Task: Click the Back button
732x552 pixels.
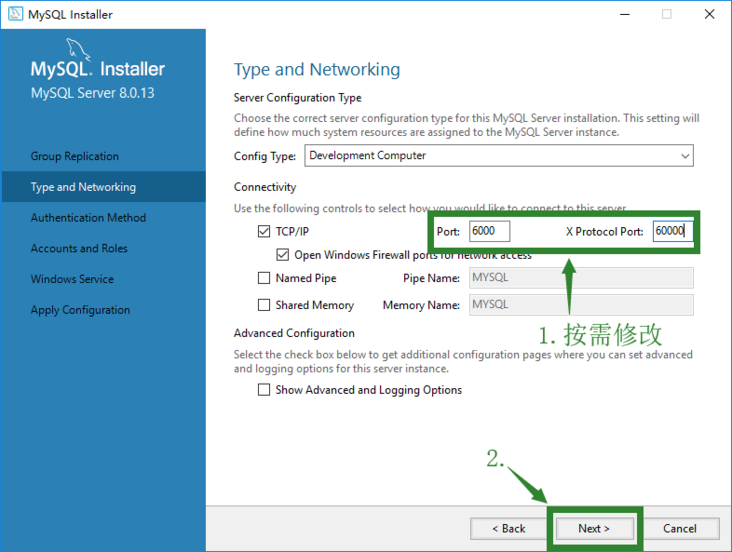Action: tap(508, 529)
